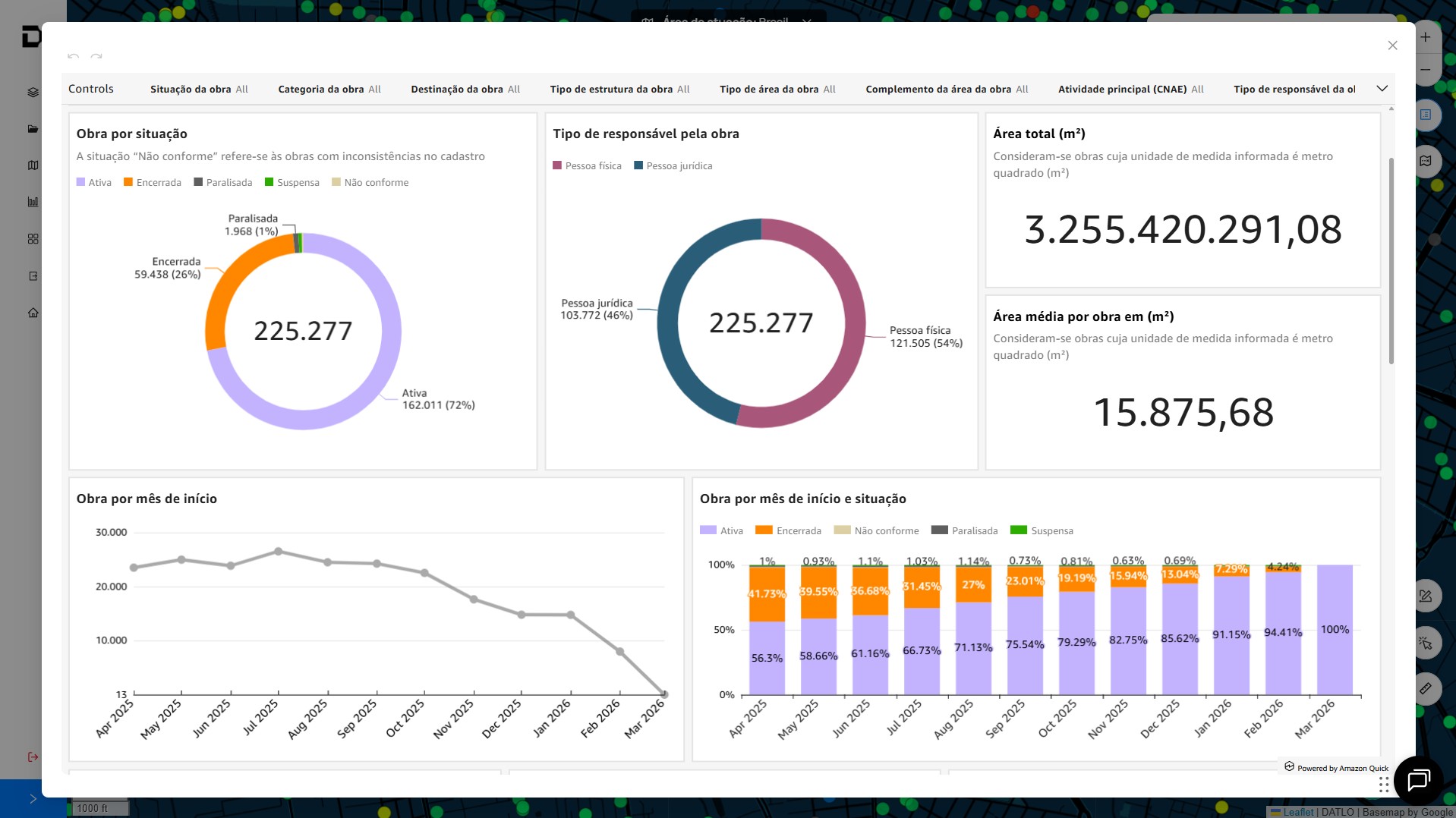Screen dimensions: 1456x818
Task: Click the undo arrow icon
Action: (73, 56)
